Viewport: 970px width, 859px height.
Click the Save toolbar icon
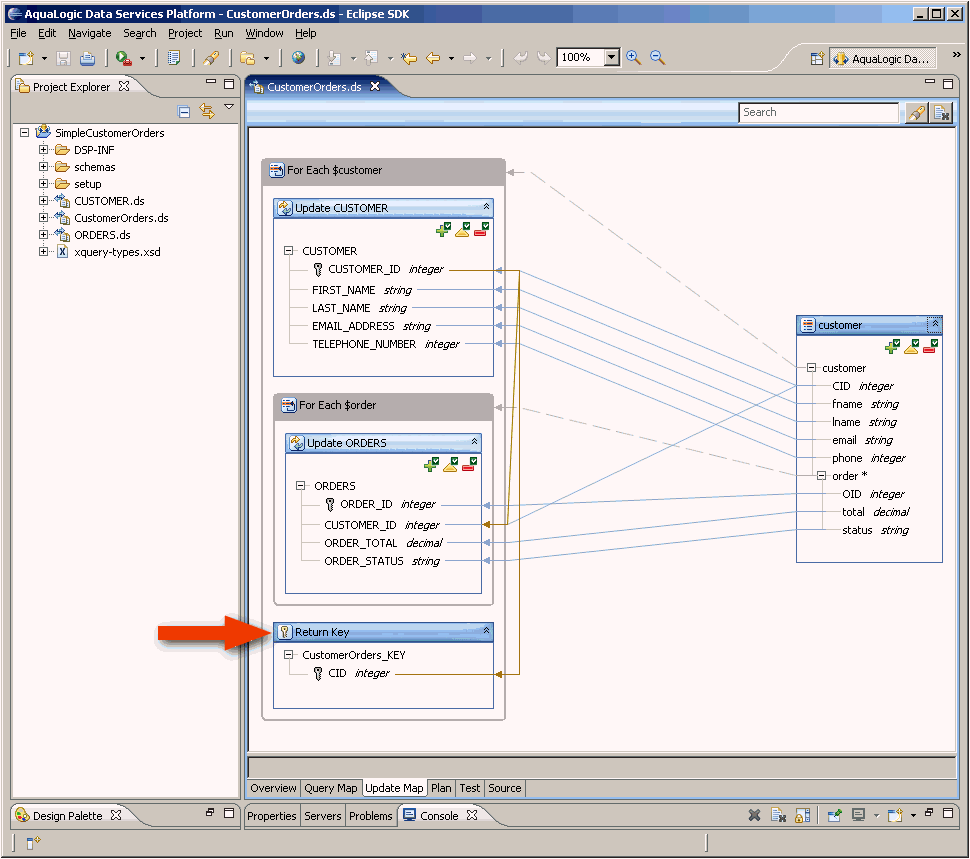pyautogui.click(x=63, y=58)
